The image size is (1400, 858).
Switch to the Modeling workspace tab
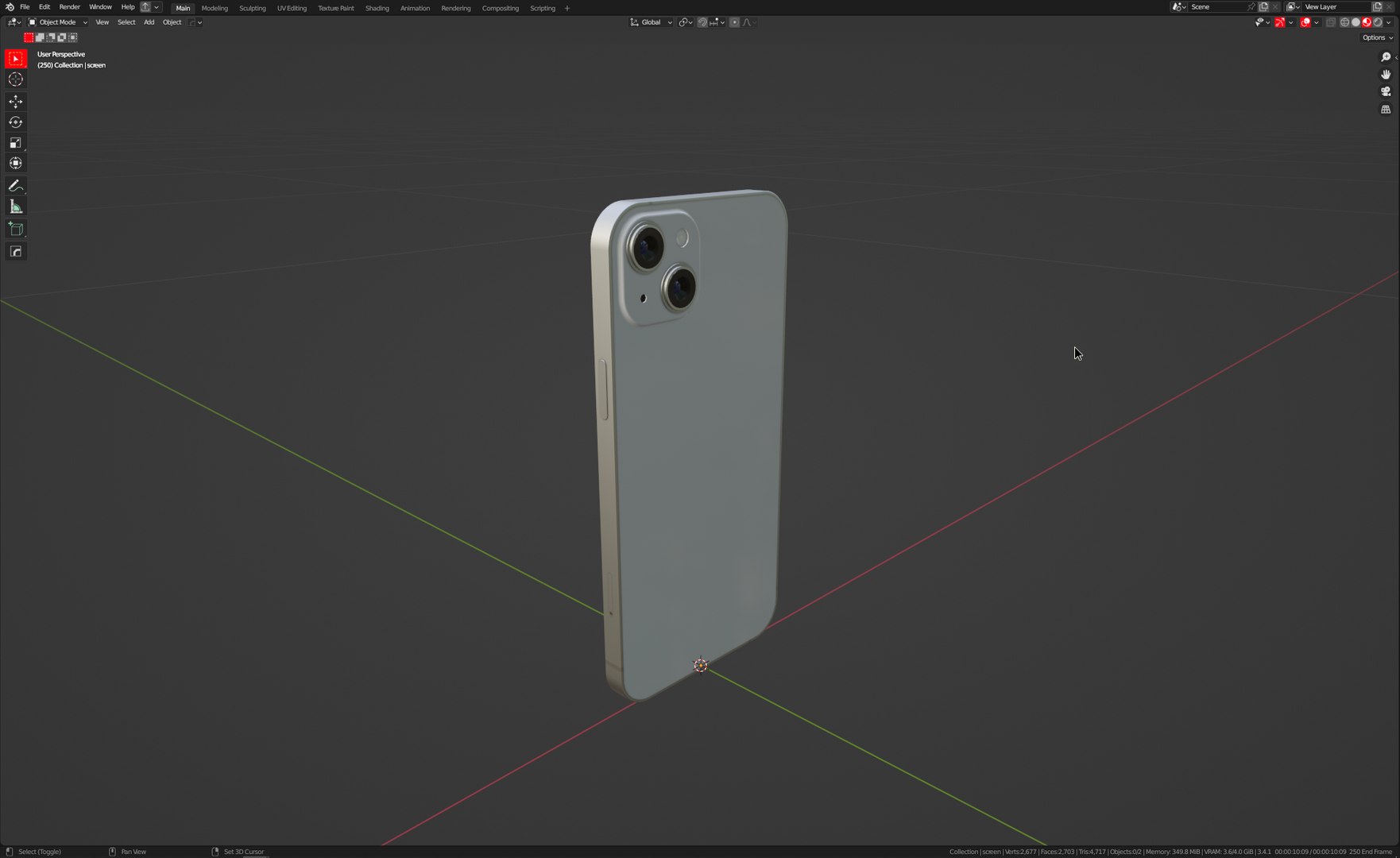click(x=215, y=8)
